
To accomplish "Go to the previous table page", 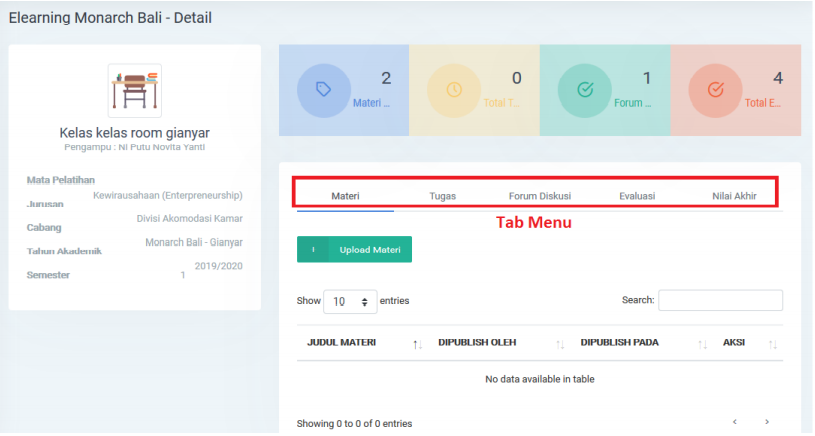I will point(735,422).
